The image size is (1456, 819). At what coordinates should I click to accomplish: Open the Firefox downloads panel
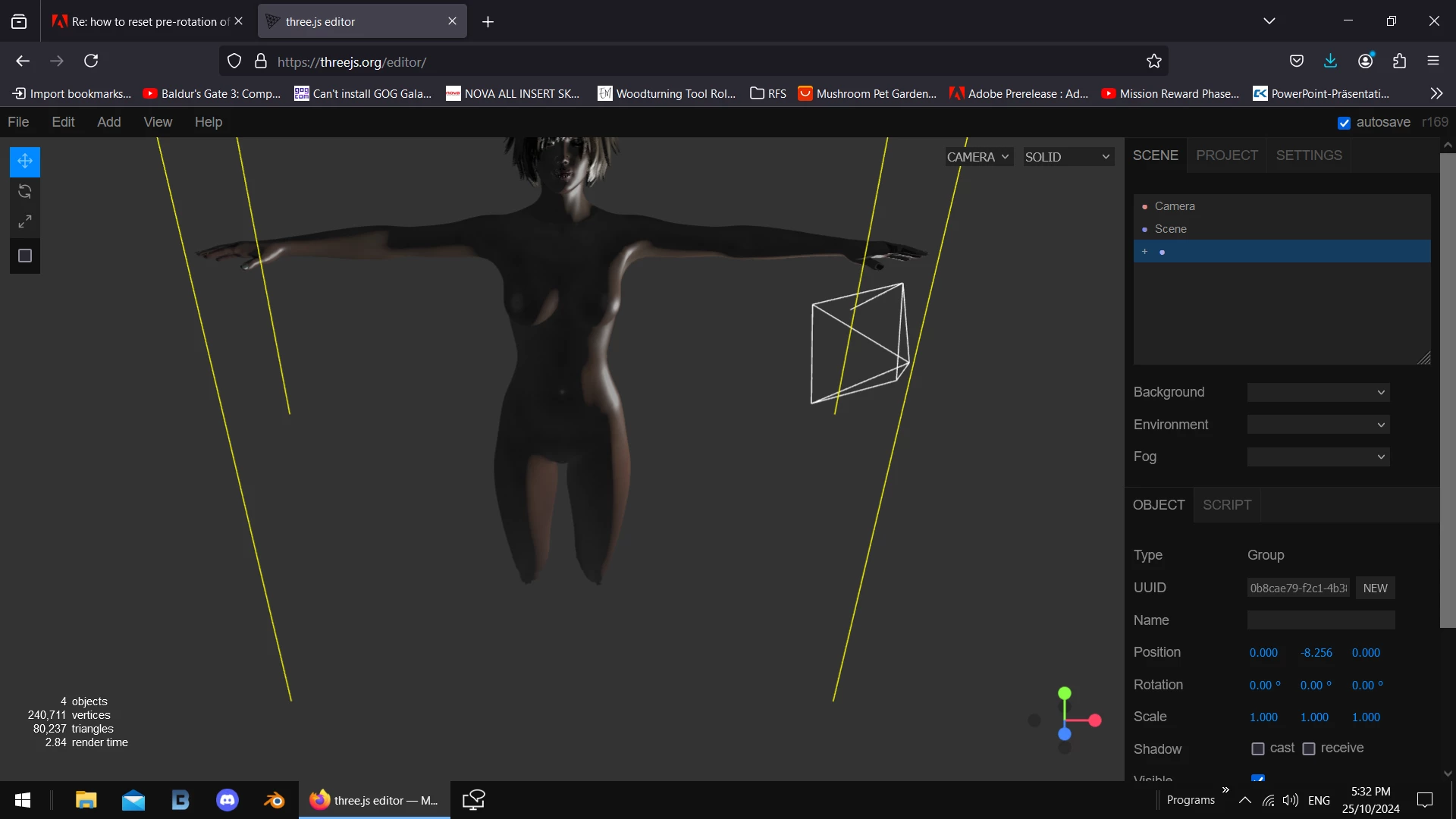coord(1330,61)
